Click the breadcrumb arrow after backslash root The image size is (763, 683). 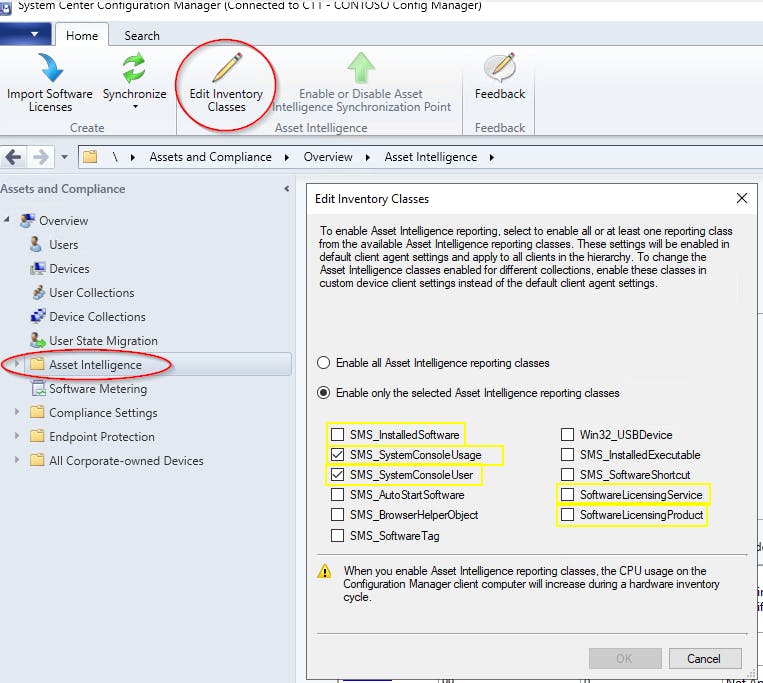tap(133, 157)
